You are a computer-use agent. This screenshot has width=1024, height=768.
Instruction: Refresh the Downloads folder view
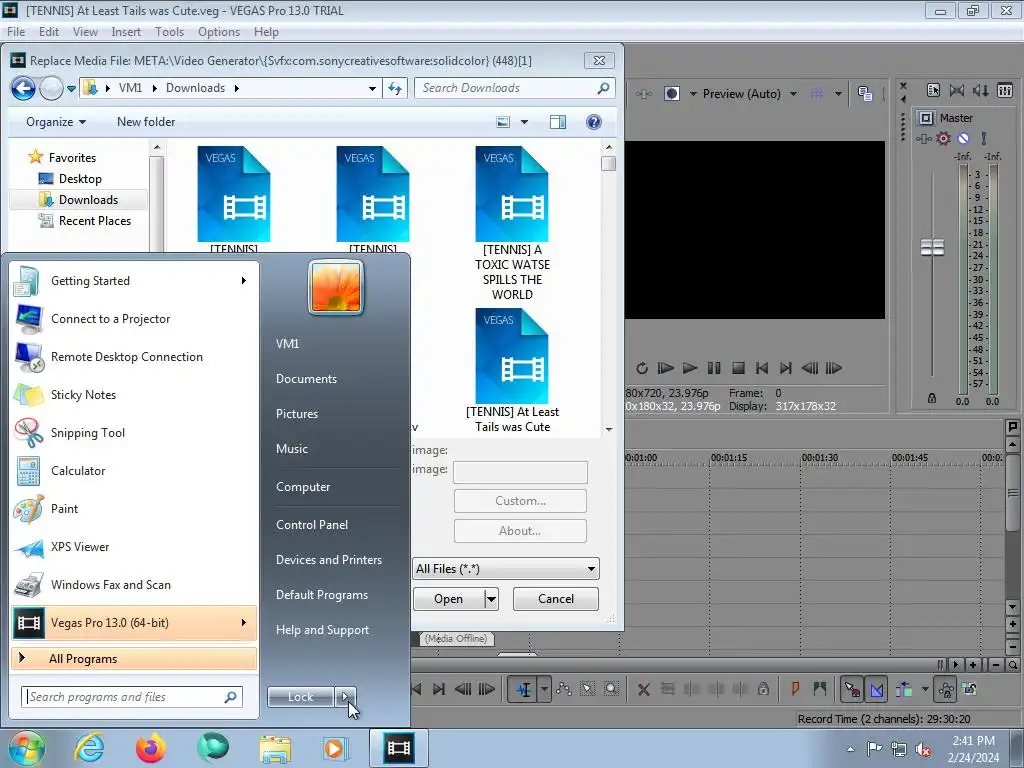[395, 88]
